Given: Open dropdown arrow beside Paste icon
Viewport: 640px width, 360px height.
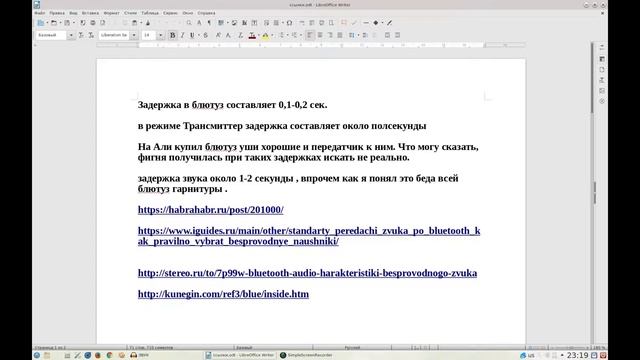Looking at the screenshot, I should pyautogui.click(x=141, y=23).
